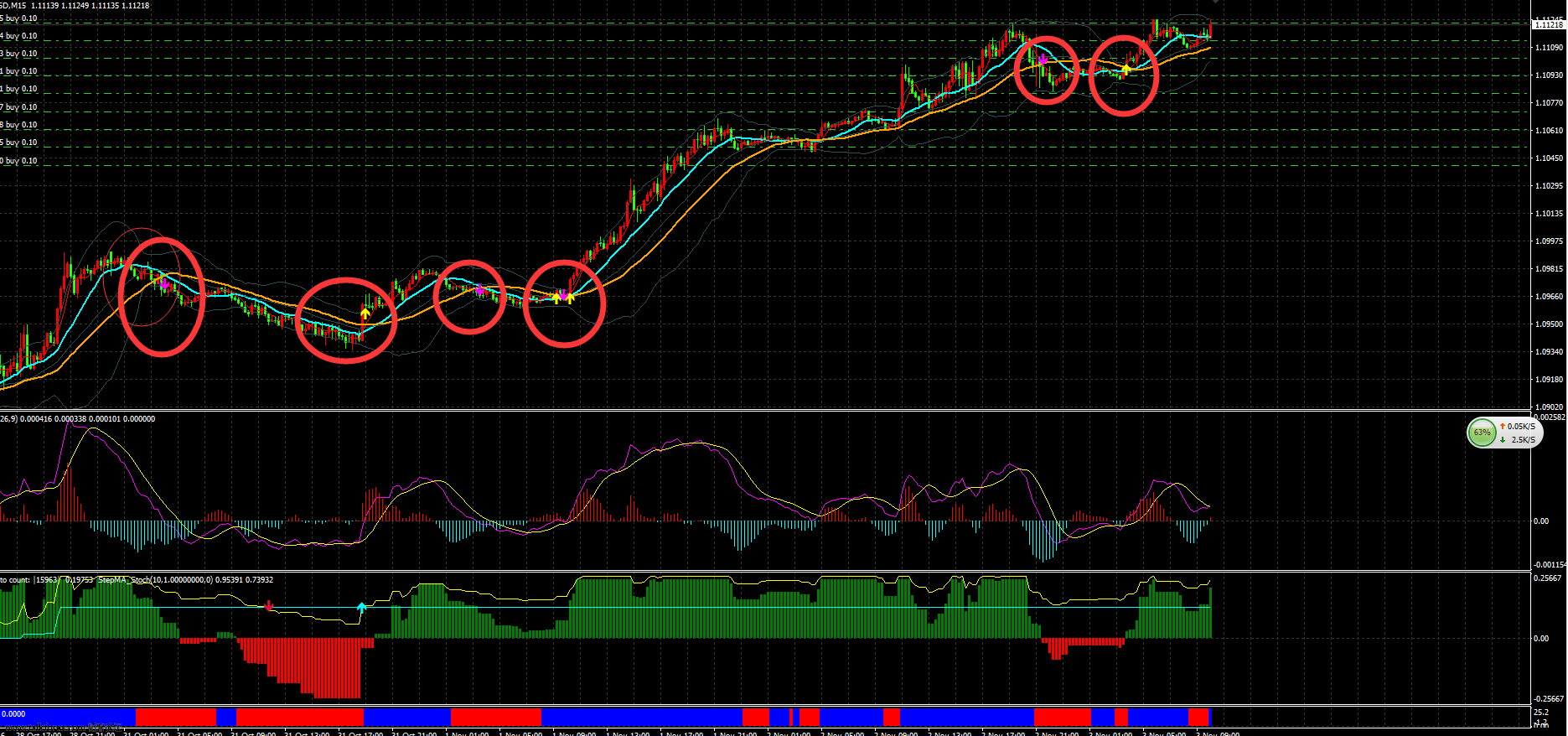Select the red down arrow in StepMA_Stoch panel
Viewport: 1568px width, 736px height.
tap(269, 604)
